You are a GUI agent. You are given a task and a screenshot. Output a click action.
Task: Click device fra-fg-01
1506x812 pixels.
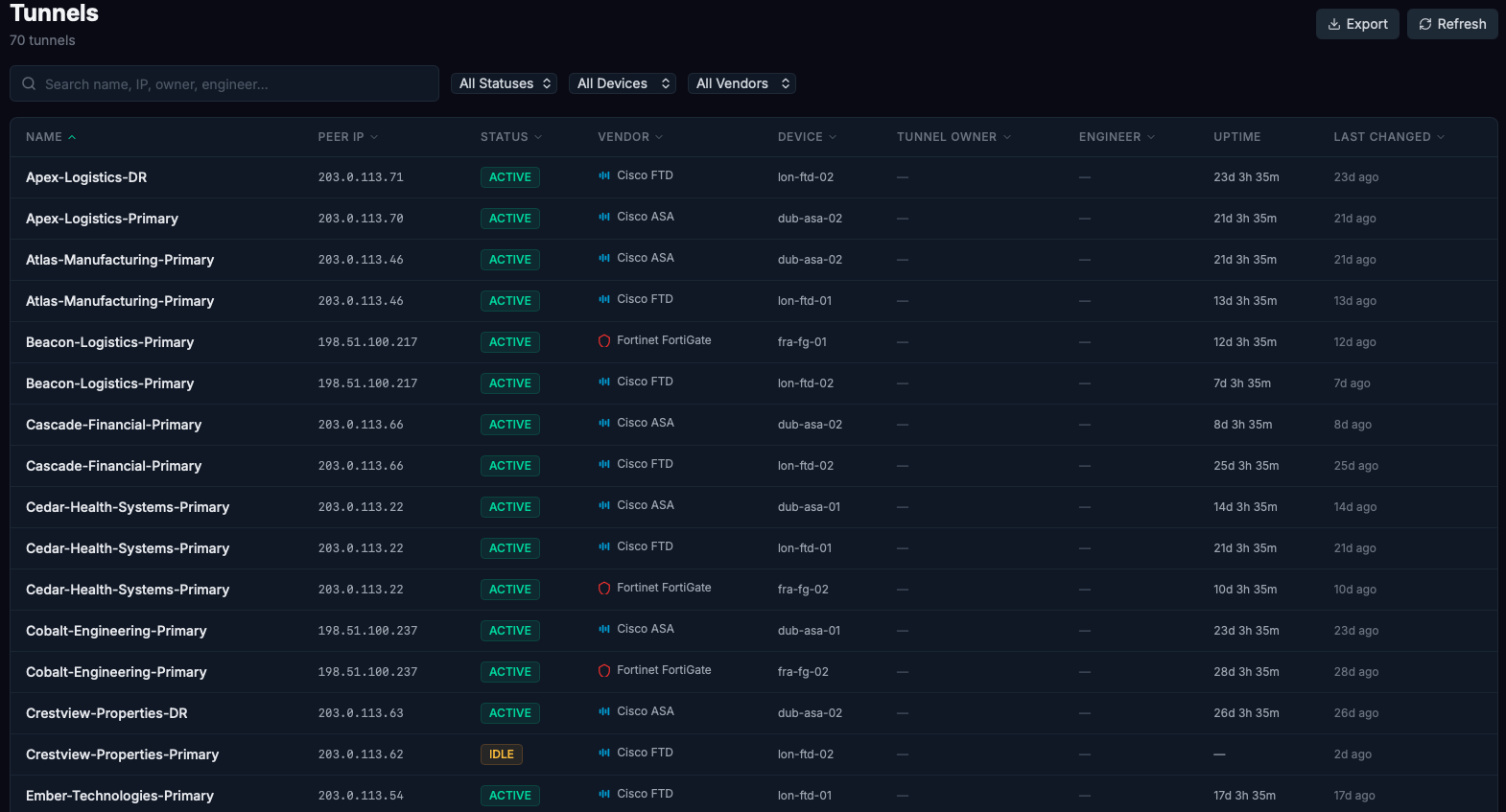(x=802, y=342)
